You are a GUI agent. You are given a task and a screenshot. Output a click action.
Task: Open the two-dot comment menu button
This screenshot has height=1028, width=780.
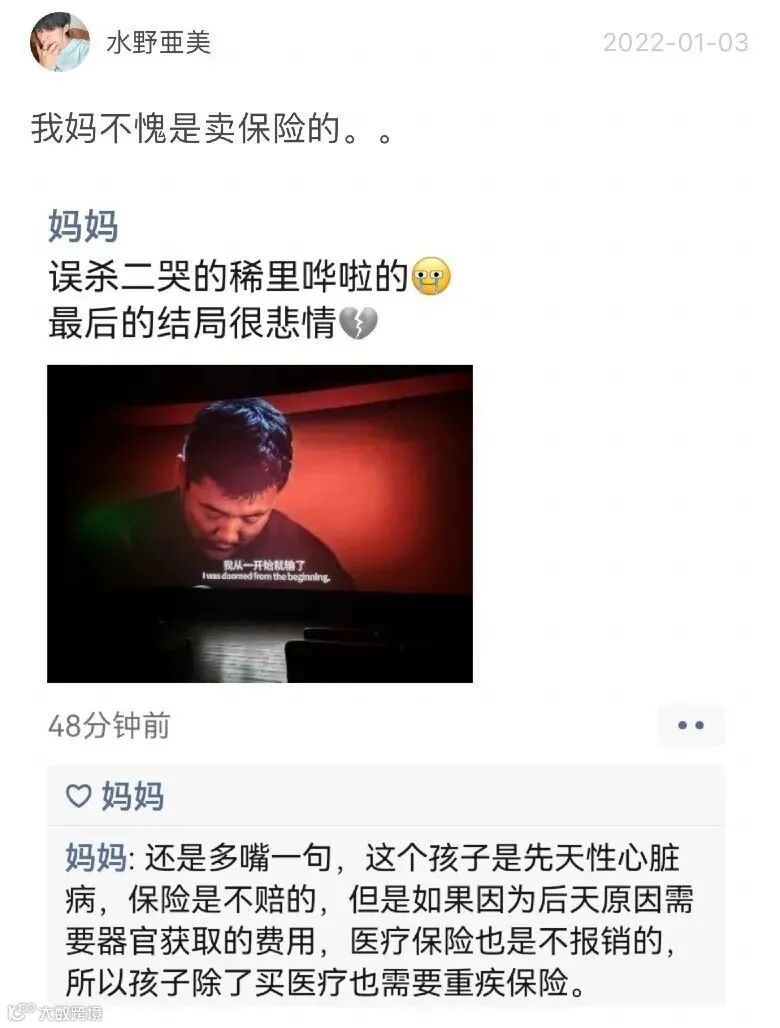click(691, 725)
